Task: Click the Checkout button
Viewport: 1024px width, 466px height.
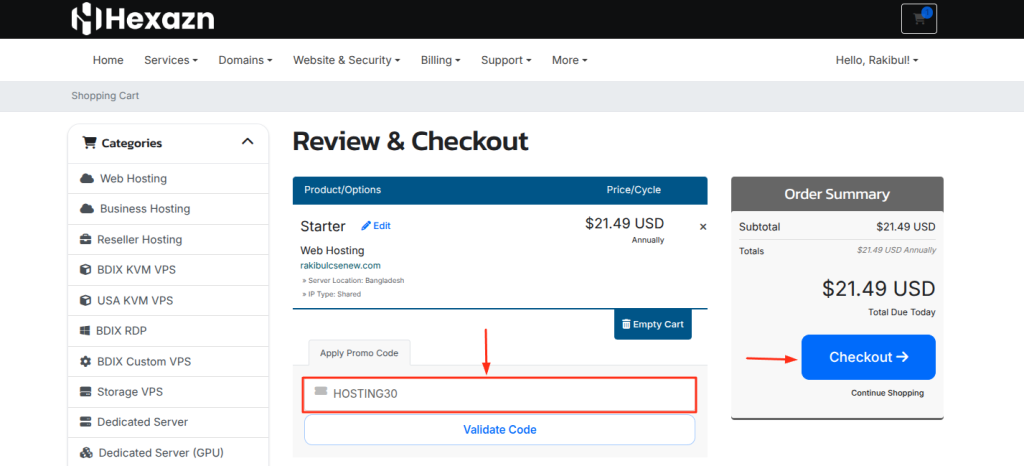Action: (x=869, y=357)
